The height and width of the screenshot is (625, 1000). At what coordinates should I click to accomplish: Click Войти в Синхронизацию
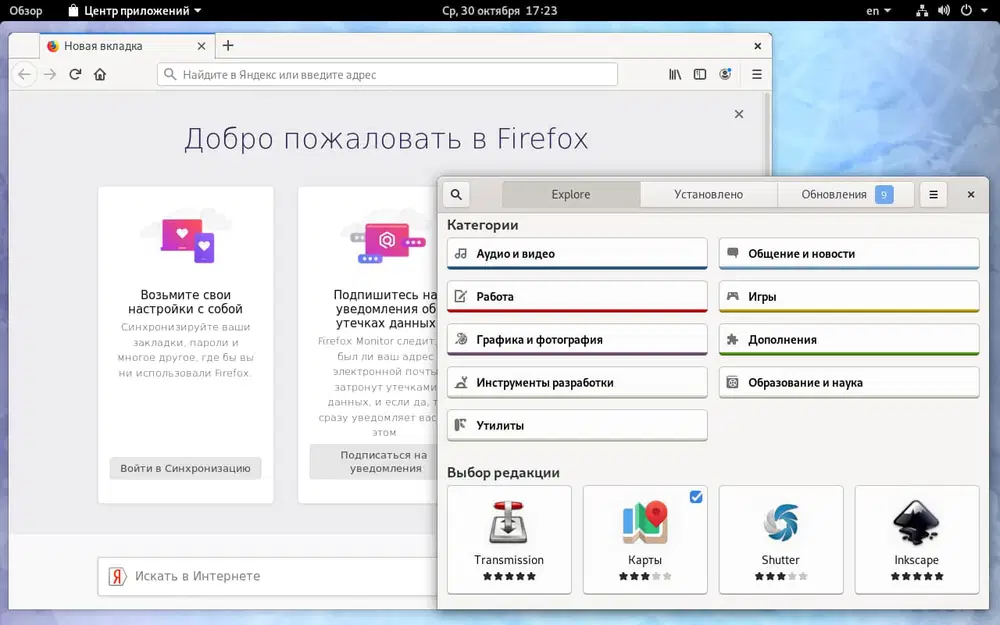pyautogui.click(x=185, y=467)
